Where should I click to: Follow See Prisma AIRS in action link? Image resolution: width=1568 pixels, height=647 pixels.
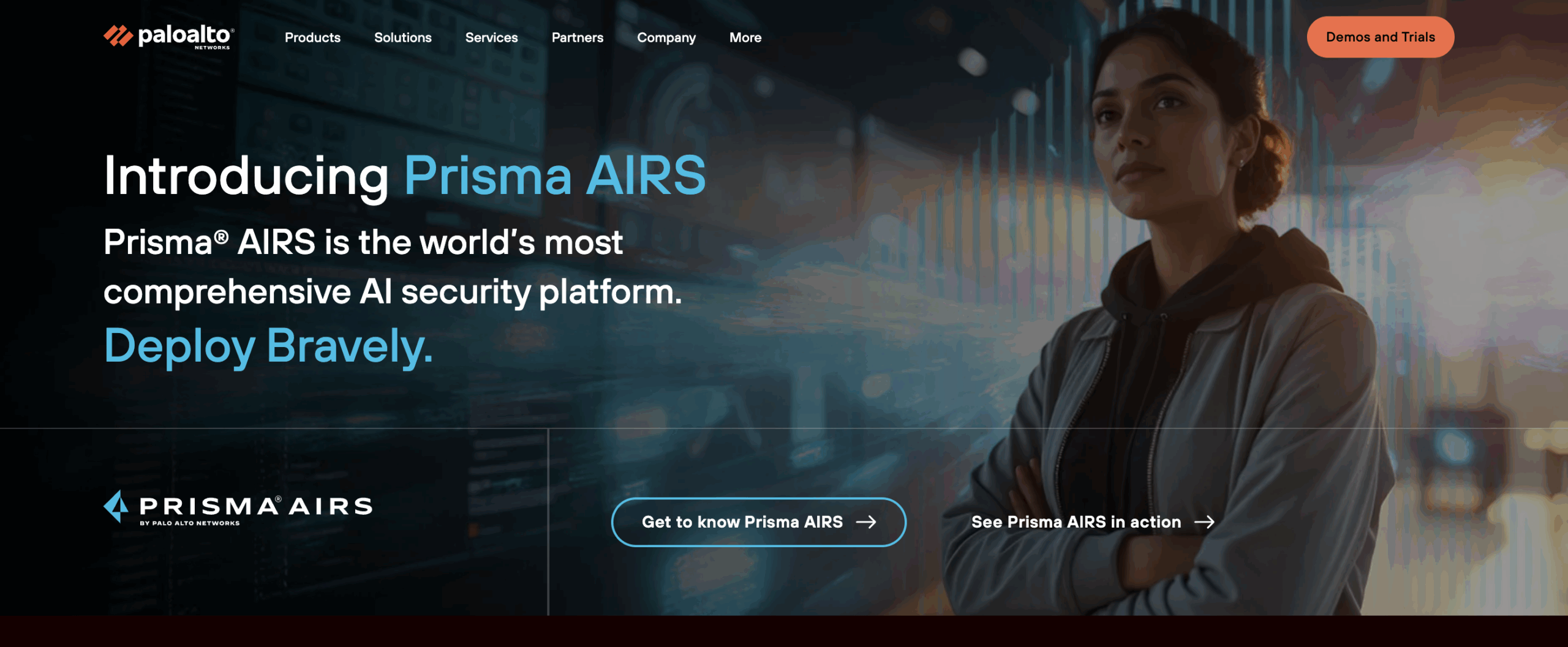pos(1093,522)
